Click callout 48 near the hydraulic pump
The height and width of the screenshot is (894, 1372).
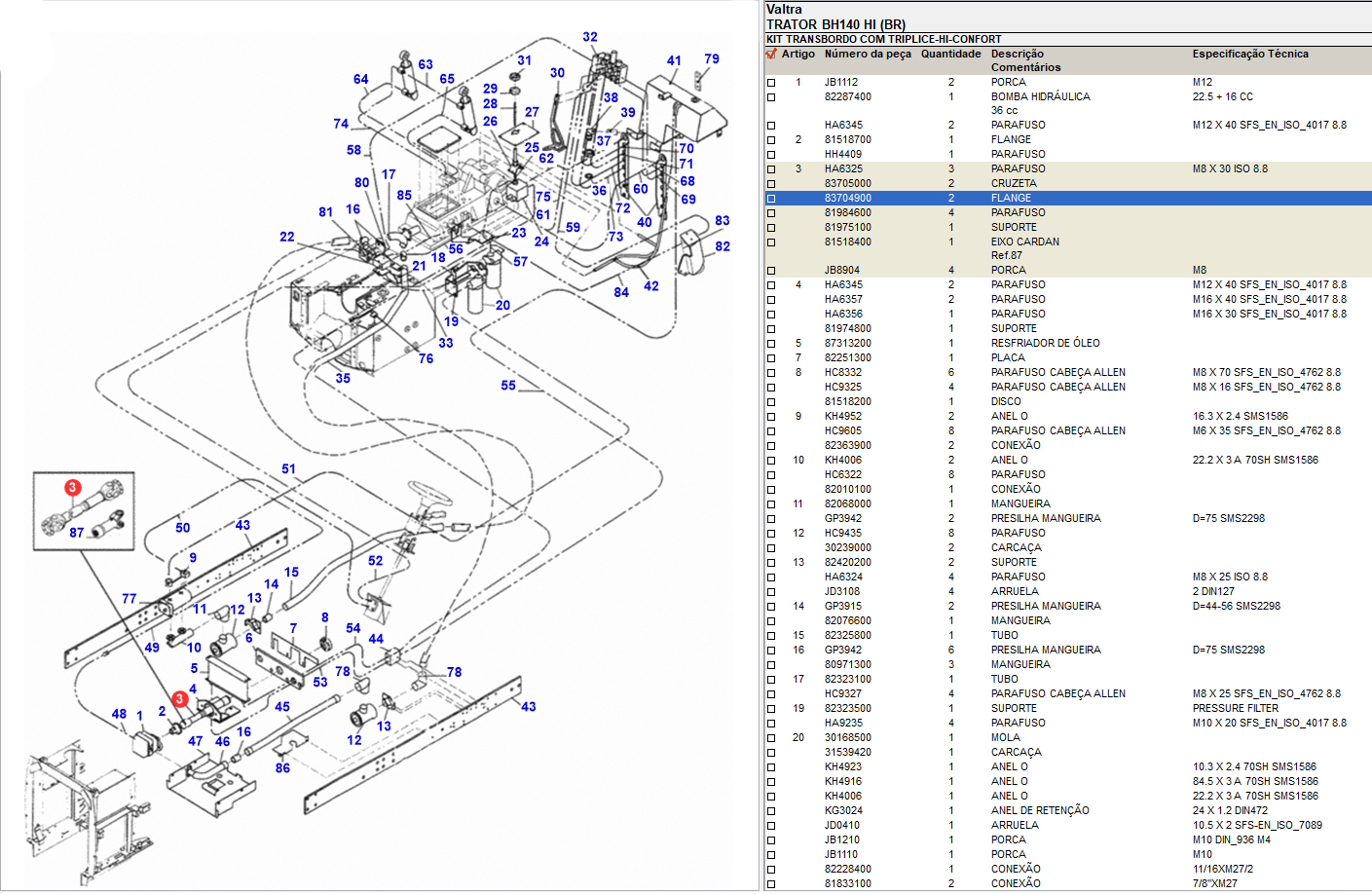click(x=119, y=714)
